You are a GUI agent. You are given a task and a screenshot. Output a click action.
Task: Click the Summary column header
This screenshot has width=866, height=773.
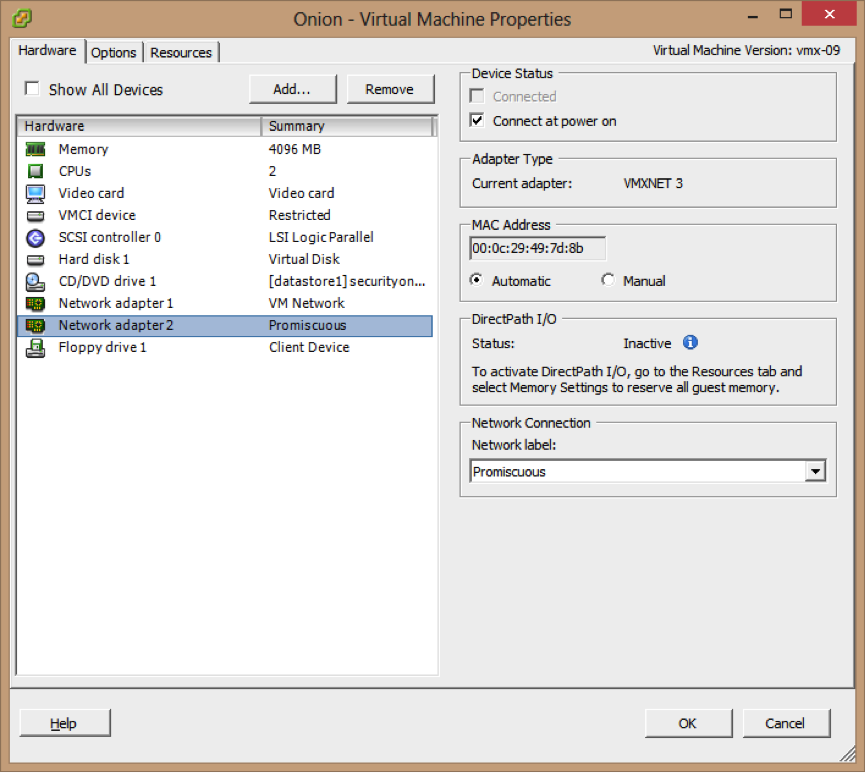point(347,126)
